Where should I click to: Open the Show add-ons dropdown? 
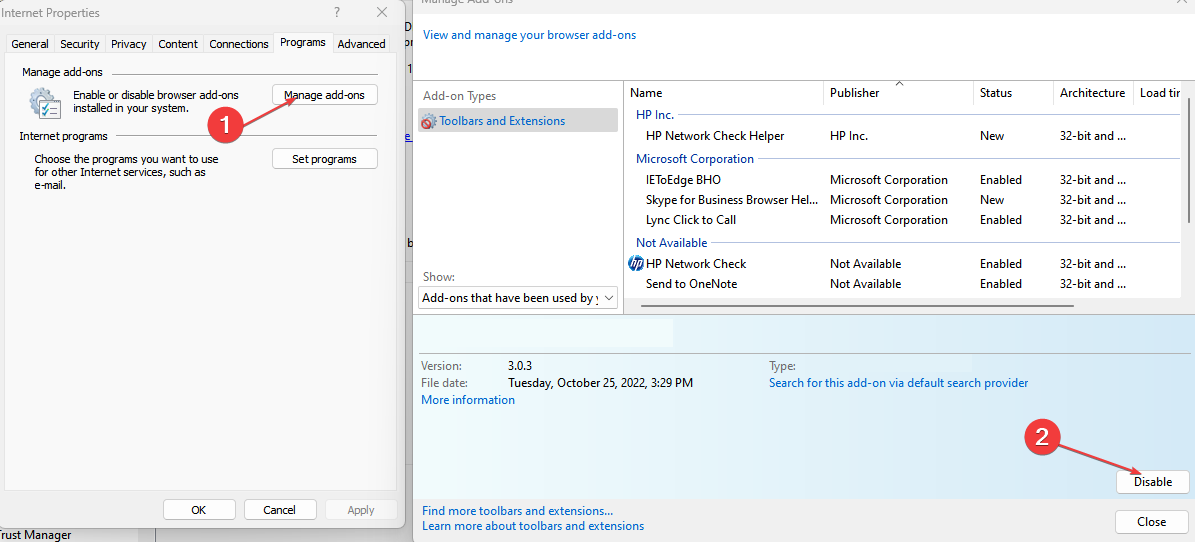[517, 298]
